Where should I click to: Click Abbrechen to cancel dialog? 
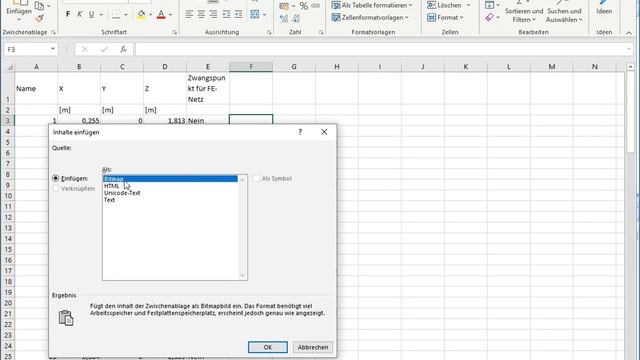313,347
